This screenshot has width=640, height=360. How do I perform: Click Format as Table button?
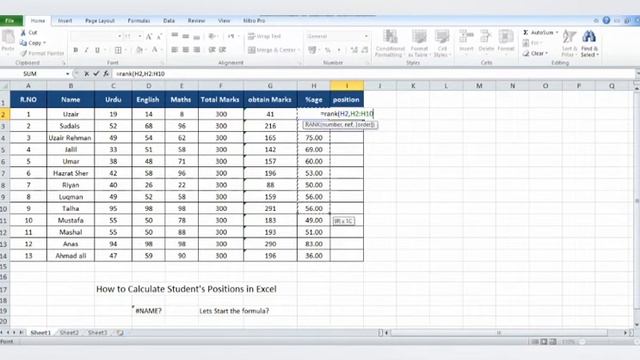pos(419,43)
